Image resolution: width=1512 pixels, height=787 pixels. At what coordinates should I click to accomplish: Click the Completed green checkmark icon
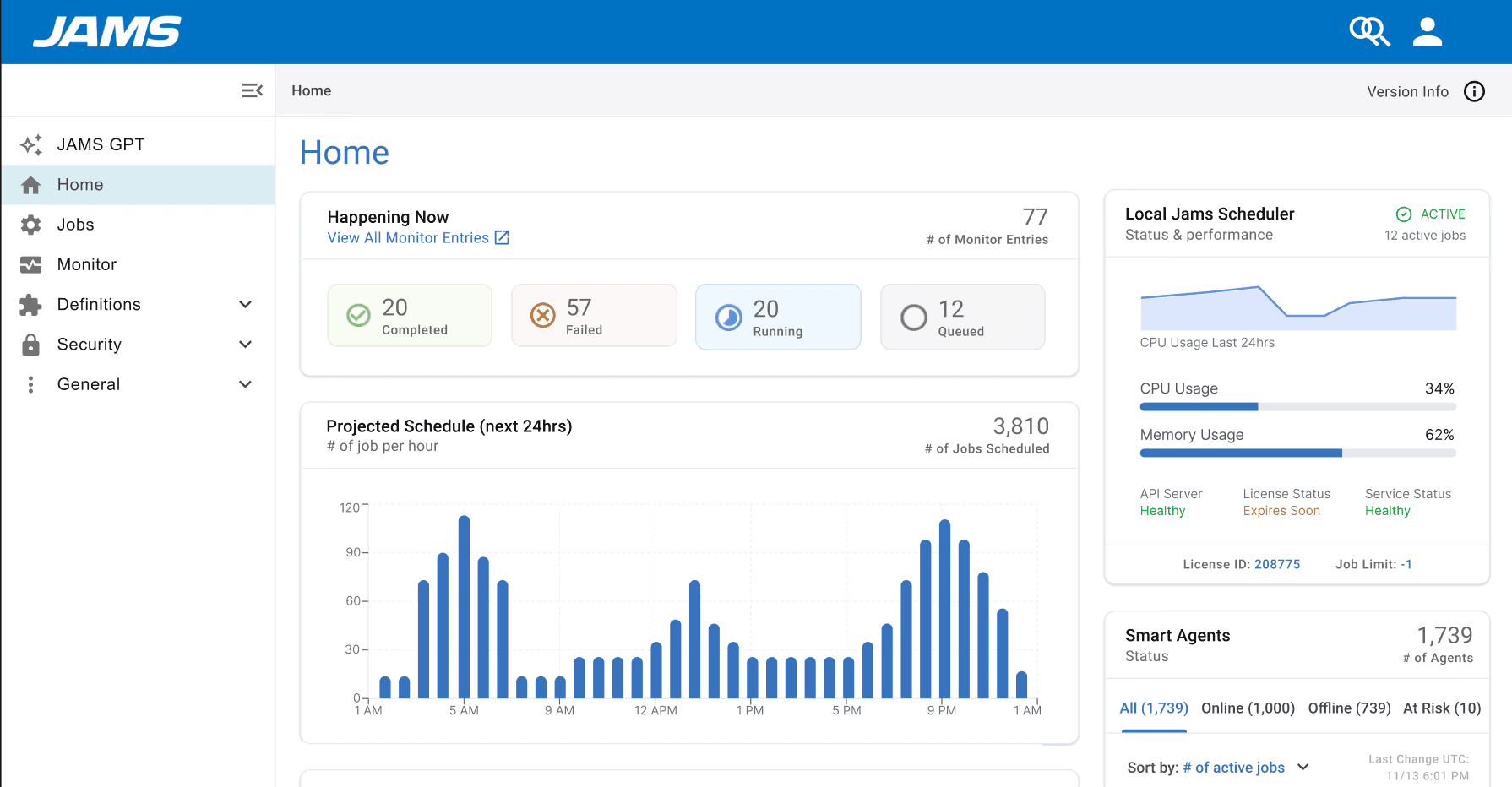click(x=359, y=315)
